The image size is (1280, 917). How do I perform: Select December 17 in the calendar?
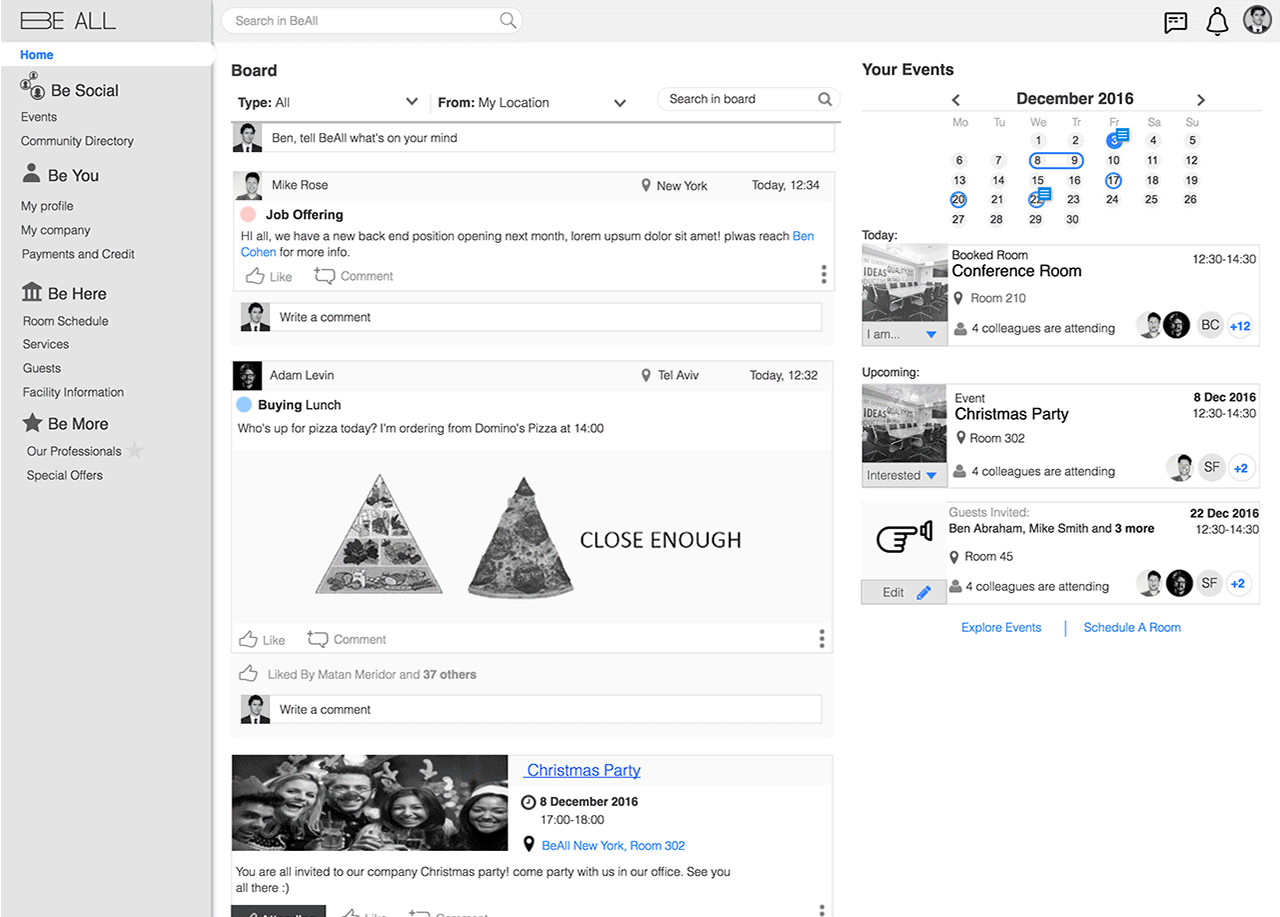click(1113, 180)
